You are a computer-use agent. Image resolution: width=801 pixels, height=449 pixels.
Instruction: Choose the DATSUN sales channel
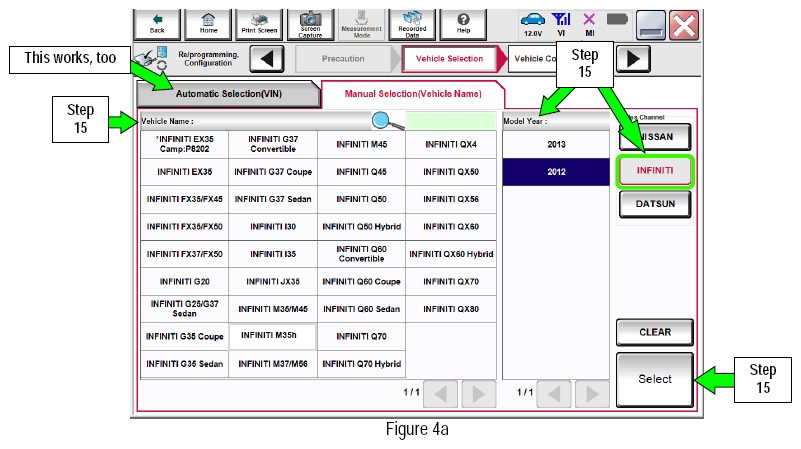[x=655, y=204]
